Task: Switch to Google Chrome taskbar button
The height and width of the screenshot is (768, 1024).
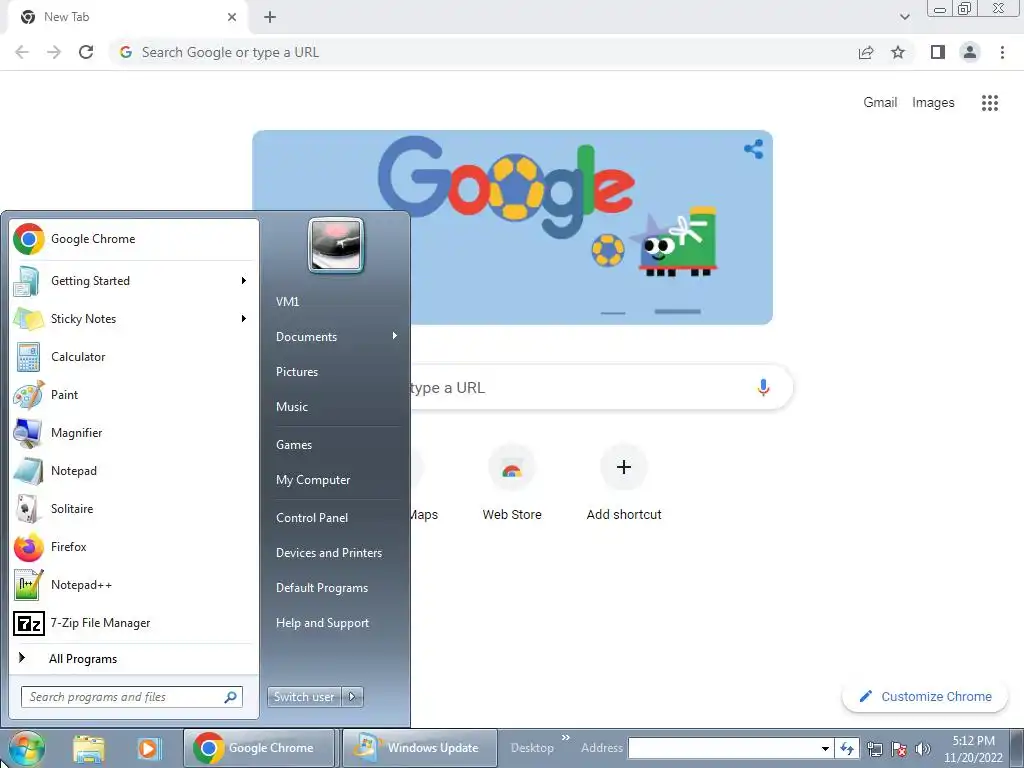Action: click(259, 748)
